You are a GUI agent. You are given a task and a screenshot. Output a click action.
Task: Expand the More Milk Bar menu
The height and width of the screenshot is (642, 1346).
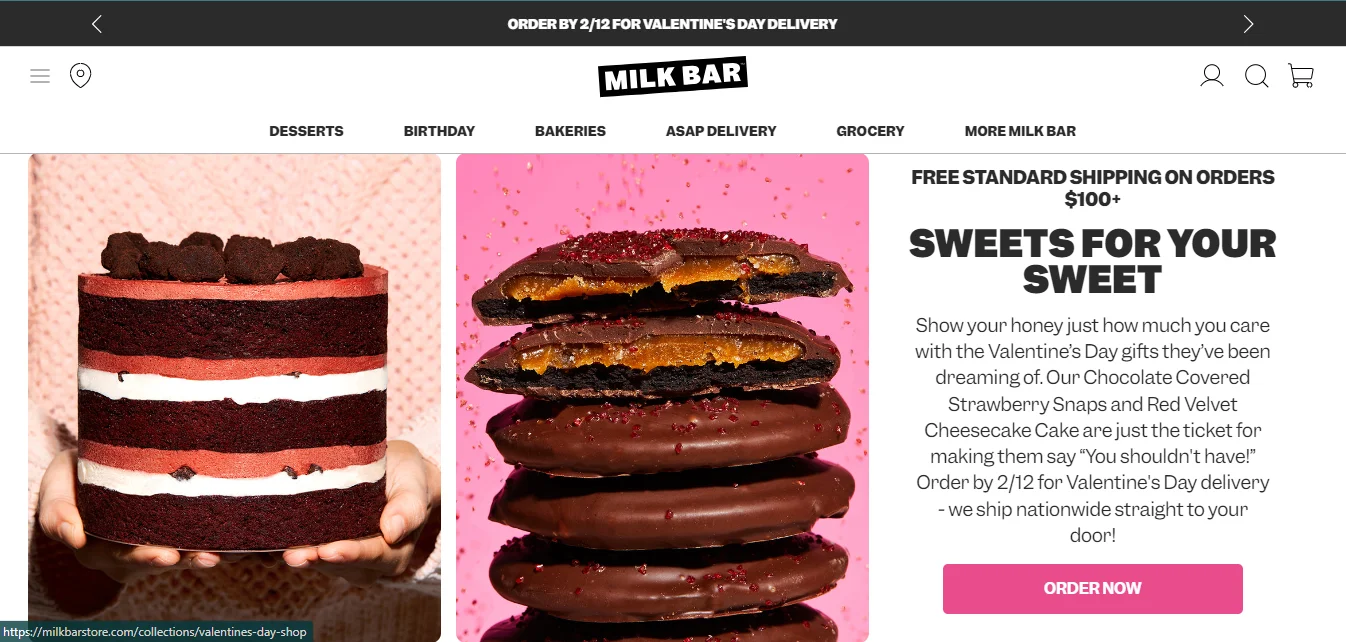click(1020, 131)
